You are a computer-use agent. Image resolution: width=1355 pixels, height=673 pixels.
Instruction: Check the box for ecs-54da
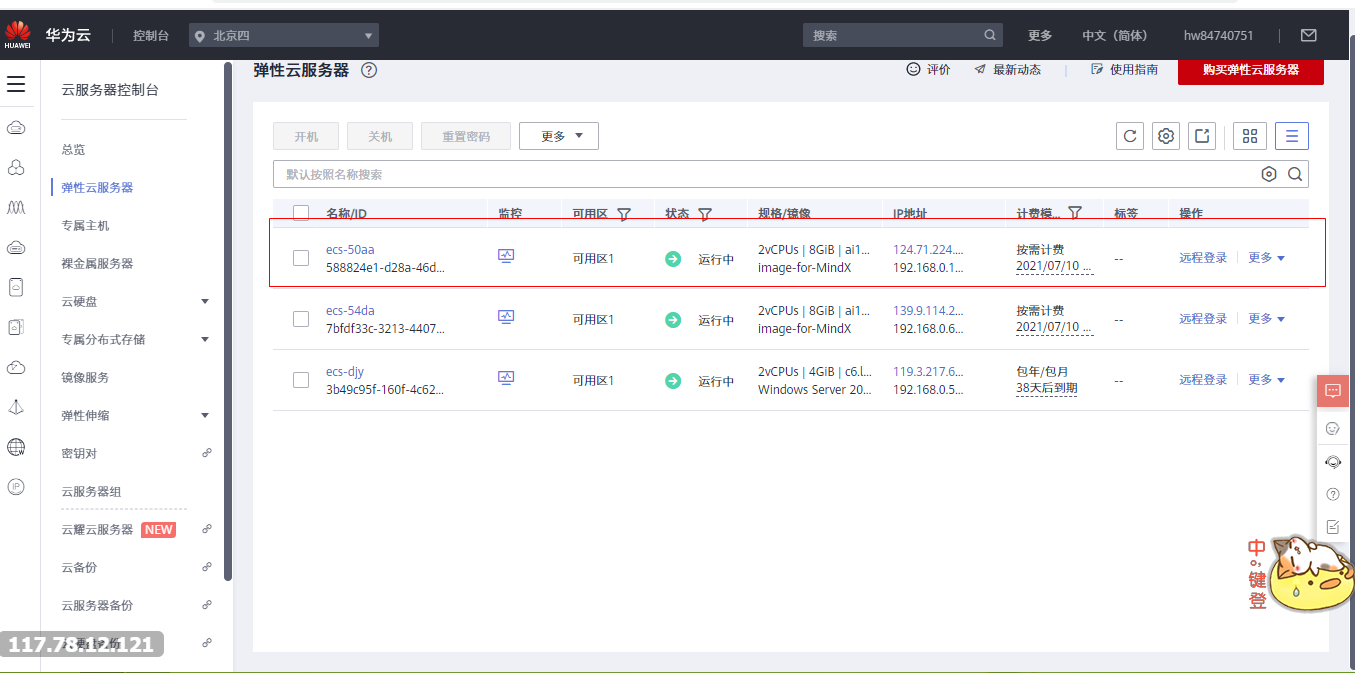(301, 319)
